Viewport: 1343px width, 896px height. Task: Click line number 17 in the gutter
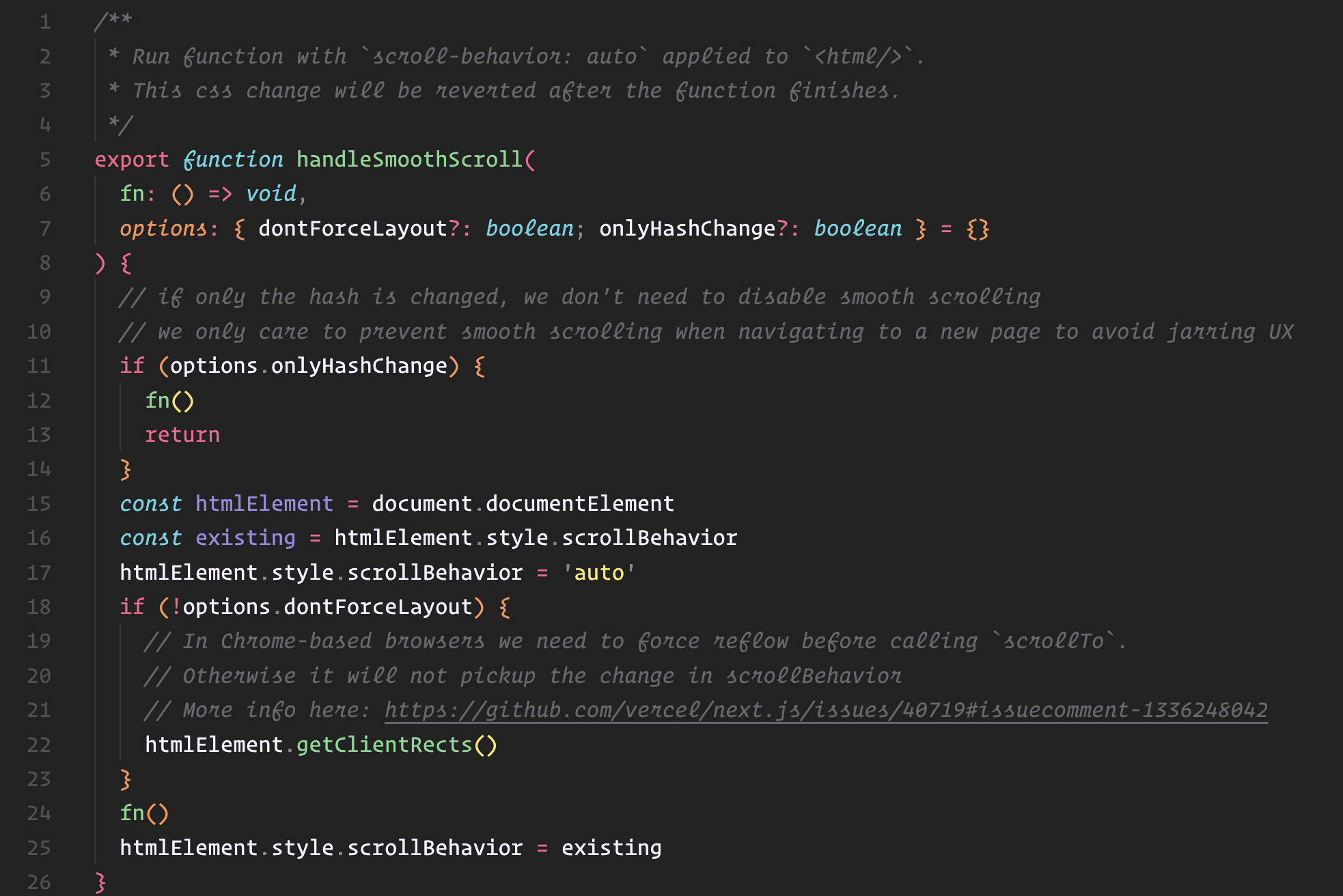pos(39,572)
